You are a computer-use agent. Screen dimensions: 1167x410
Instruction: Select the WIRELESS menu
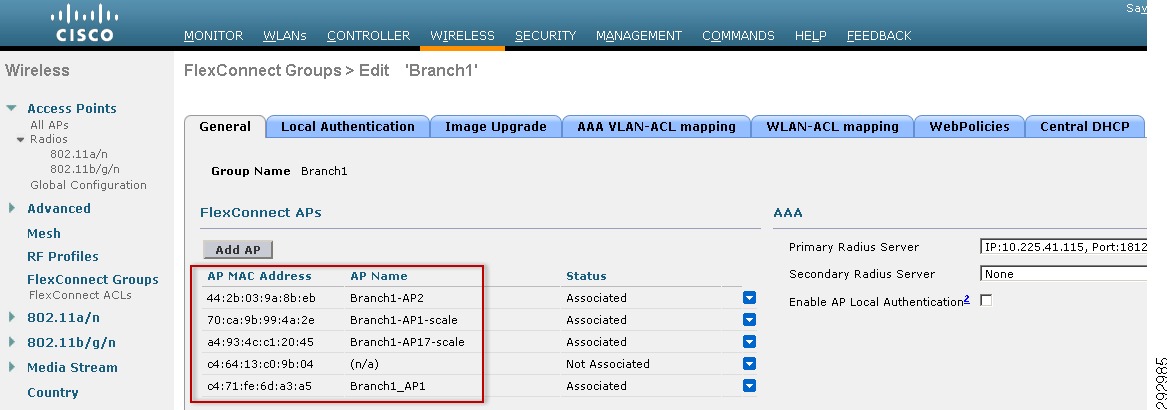pos(462,36)
